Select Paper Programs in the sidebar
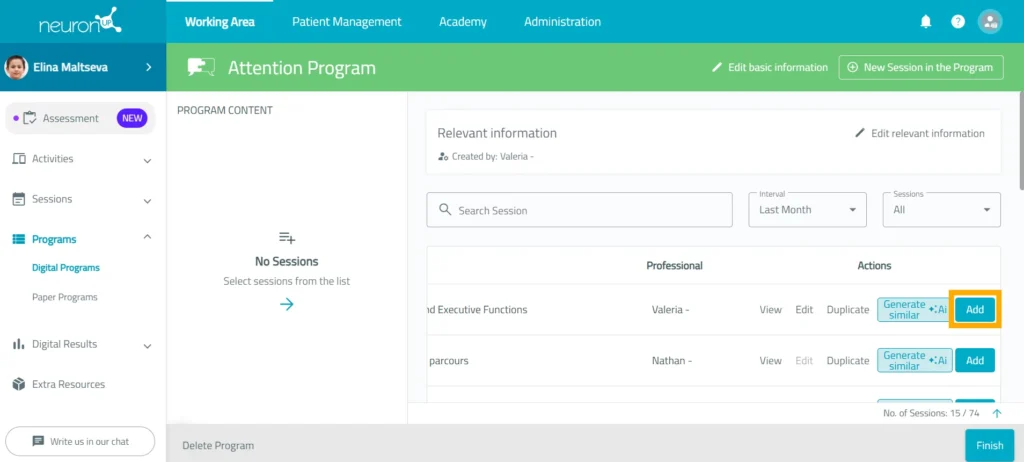The width and height of the screenshot is (1024, 462). pos(65,297)
